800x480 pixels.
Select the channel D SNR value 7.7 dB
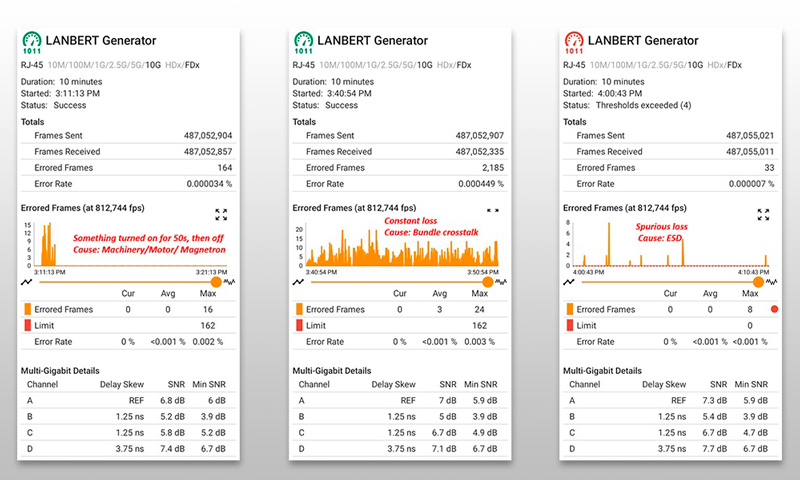coord(715,449)
